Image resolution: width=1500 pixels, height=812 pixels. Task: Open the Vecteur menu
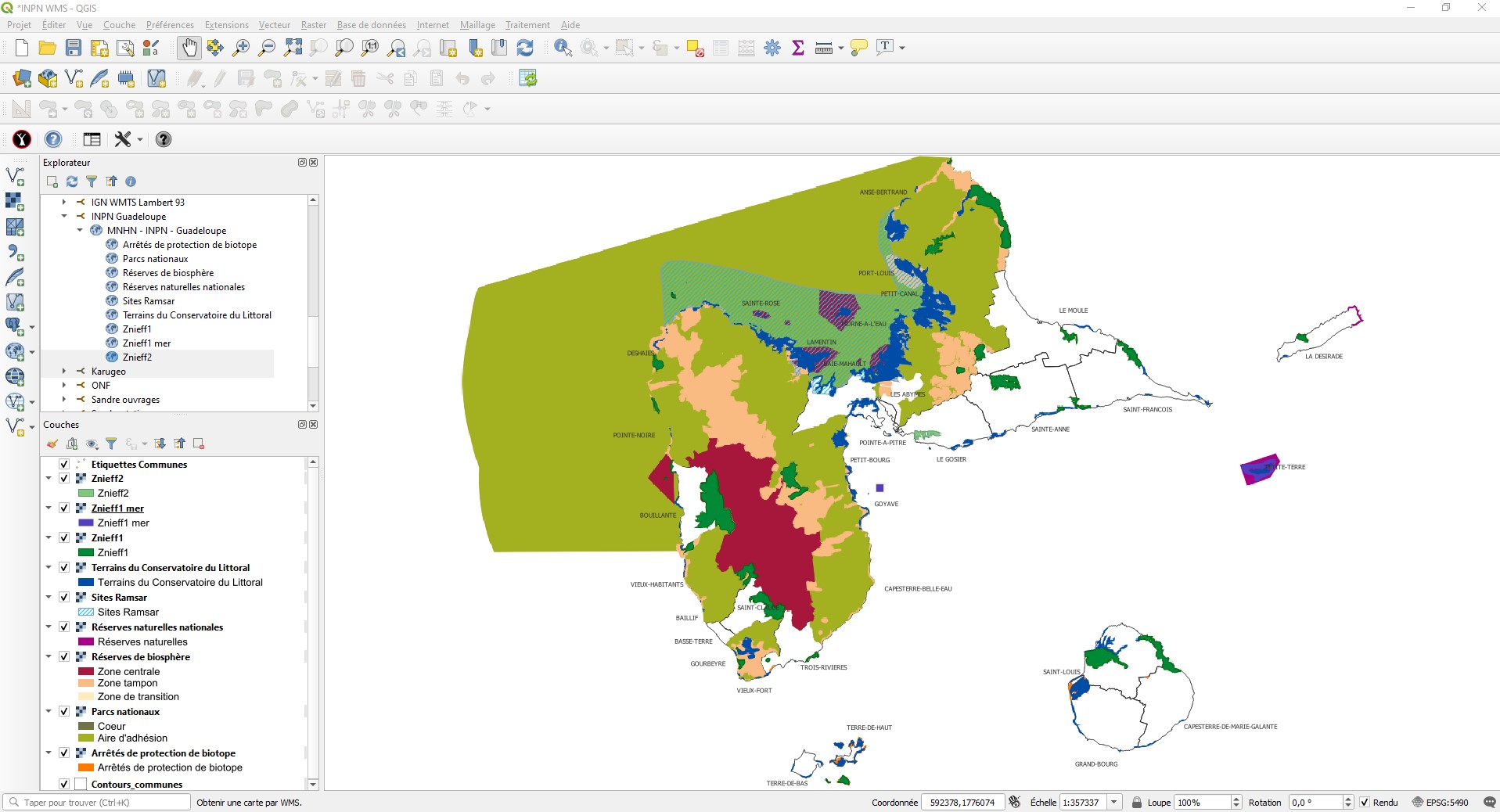click(x=274, y=25)
